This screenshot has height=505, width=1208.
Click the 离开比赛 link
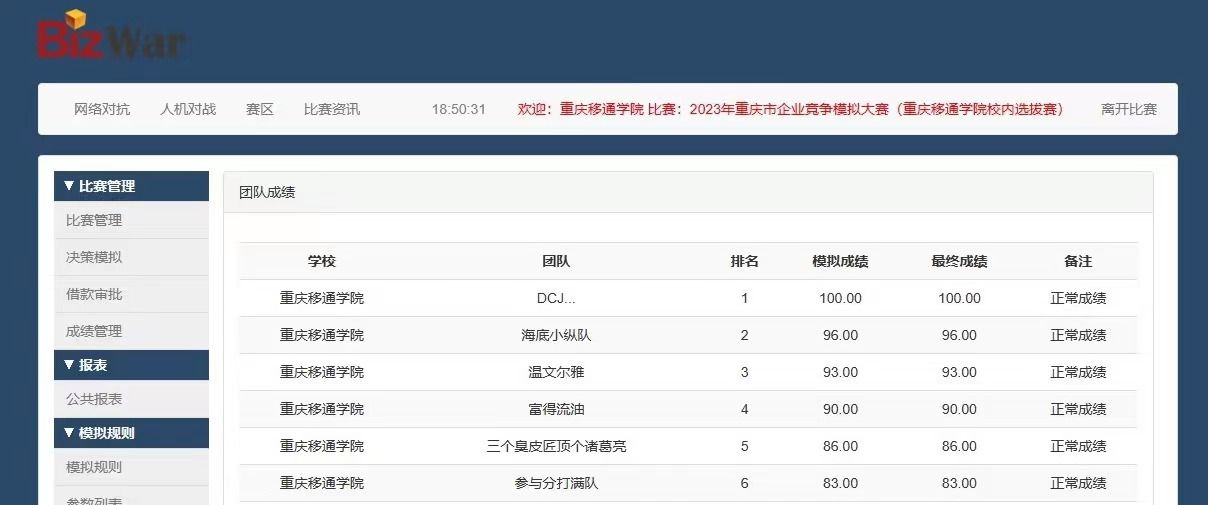(x=1129, y=109)
